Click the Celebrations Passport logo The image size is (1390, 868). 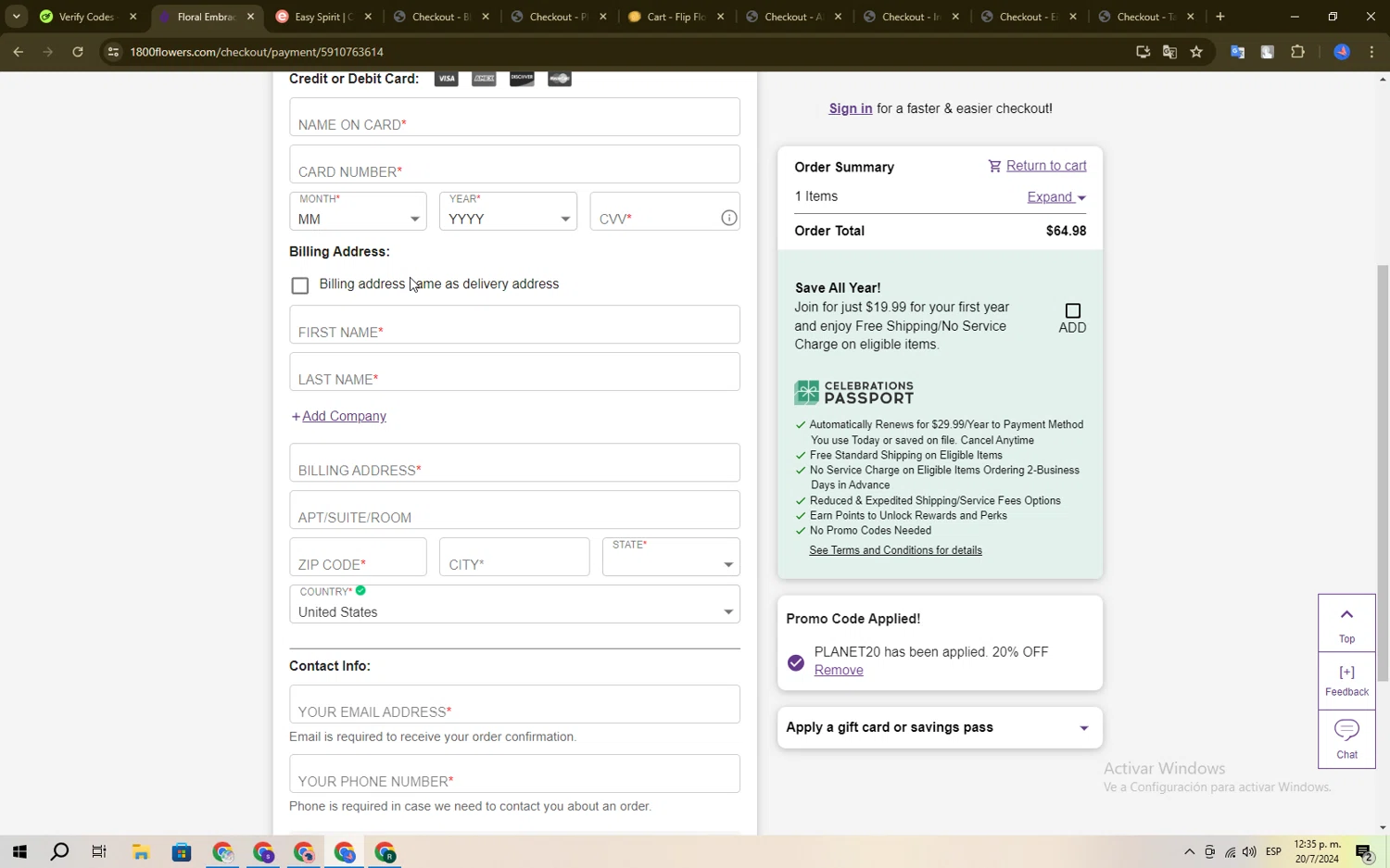click(853, 393)
